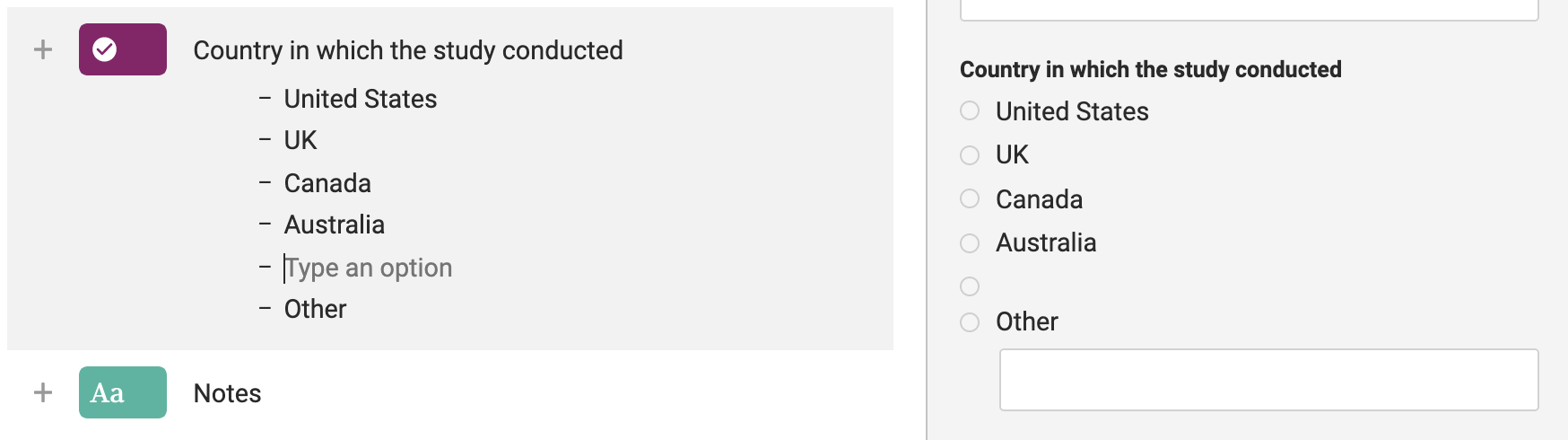Image resolution: width=1568 pixels, height=440 pixels.
Task: Click the question title 'Country in which the study conducted'
Action: click(408, 50)
